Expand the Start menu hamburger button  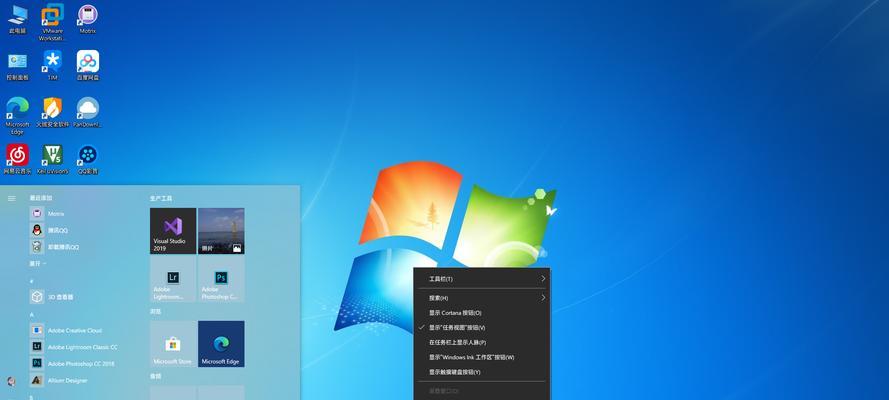click(11, 198)
